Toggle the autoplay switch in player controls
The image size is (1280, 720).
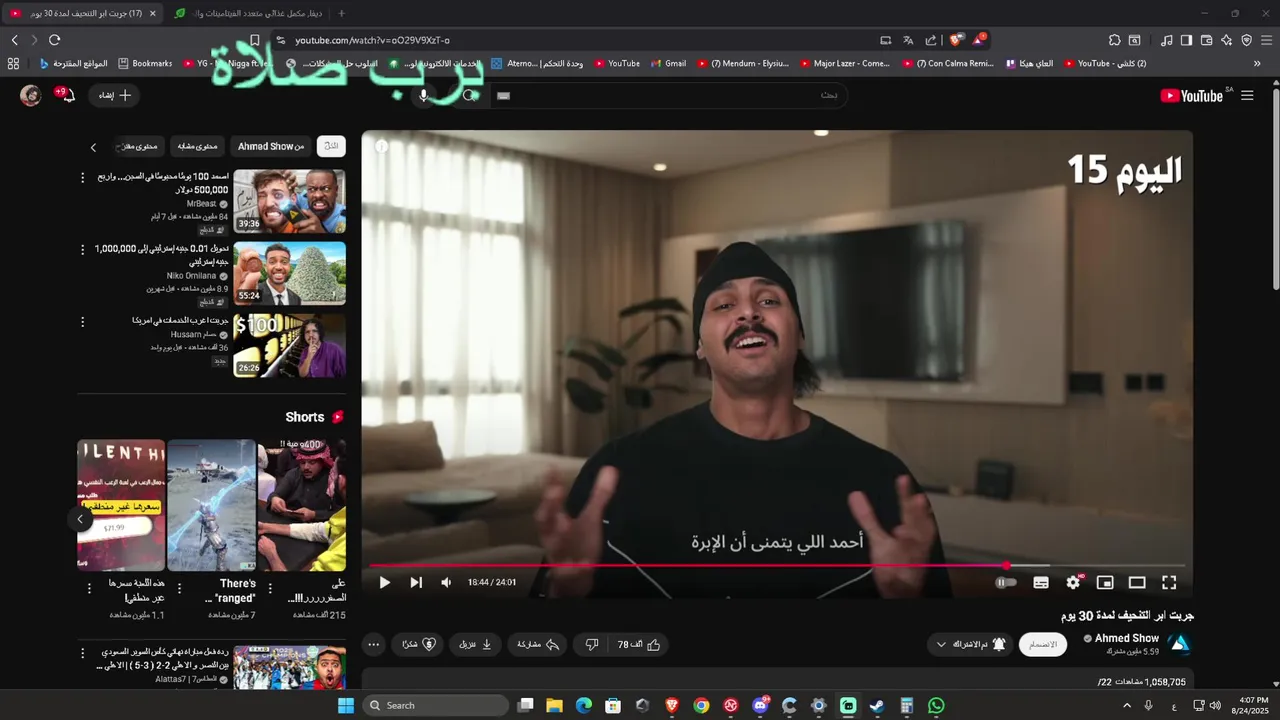[1006, 582]
